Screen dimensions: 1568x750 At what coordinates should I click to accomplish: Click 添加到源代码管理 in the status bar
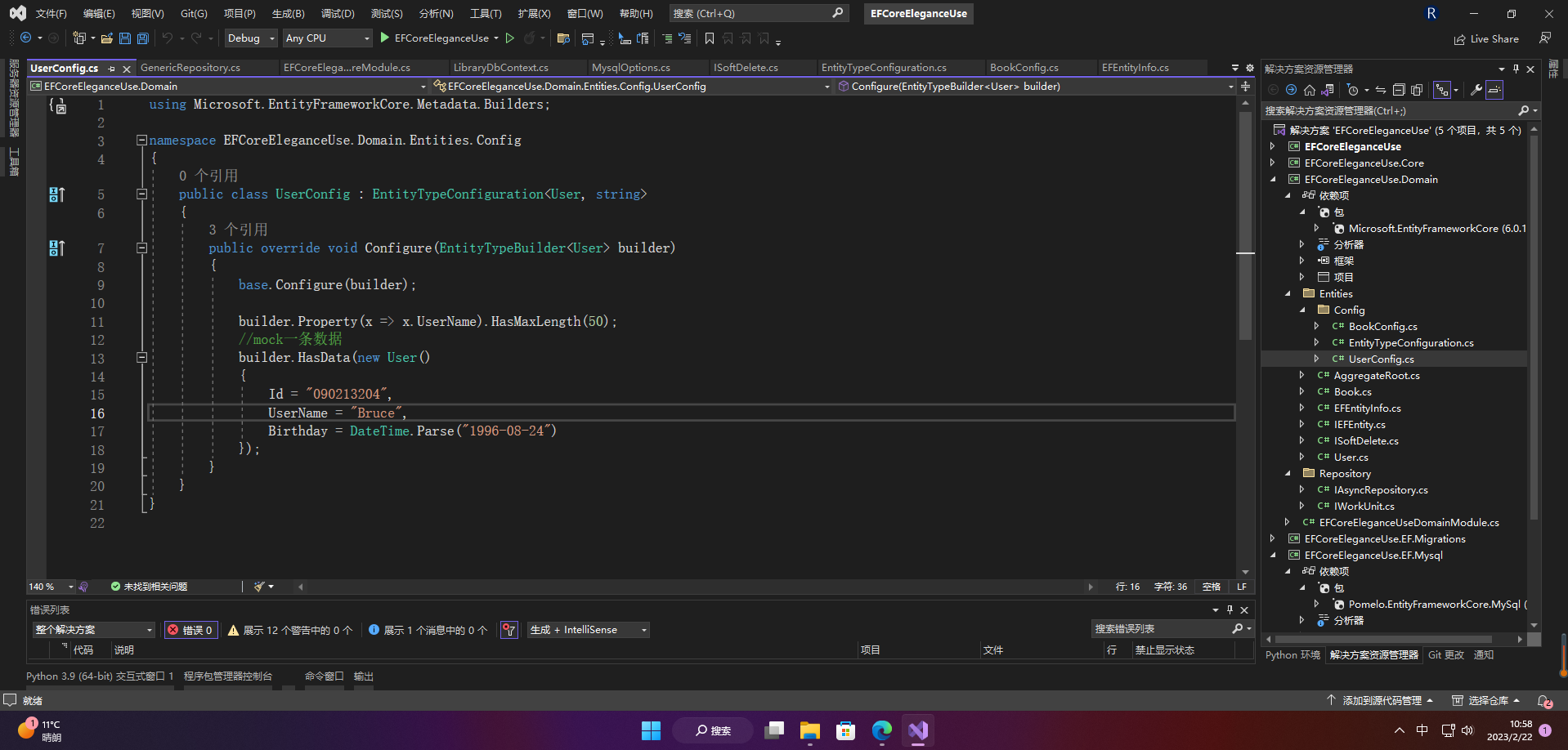(x=1380, y=700)
